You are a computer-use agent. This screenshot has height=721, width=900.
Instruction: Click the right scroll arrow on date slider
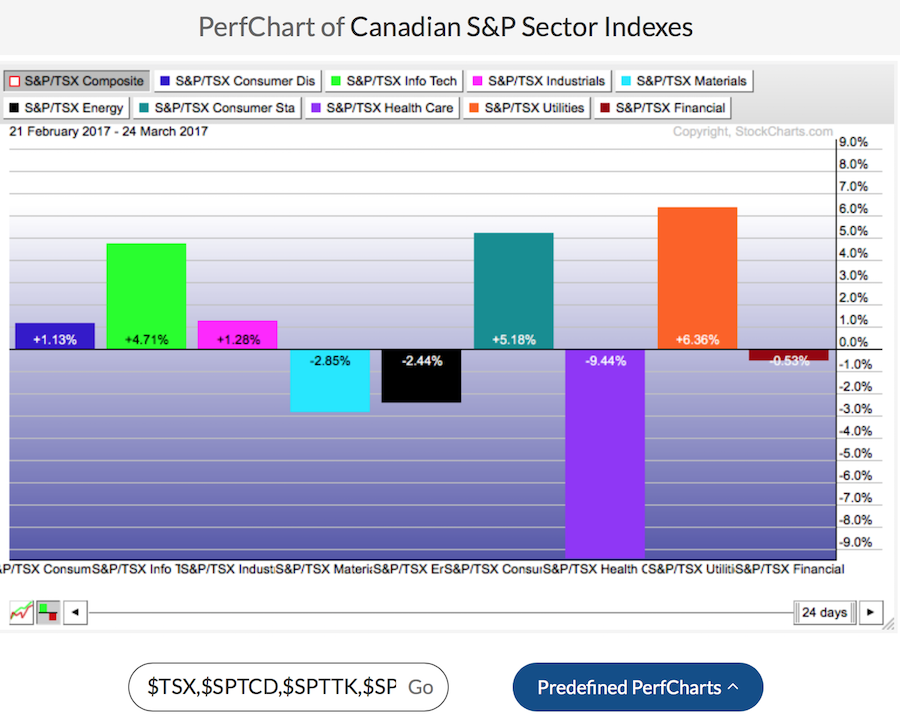pos(872,612)
